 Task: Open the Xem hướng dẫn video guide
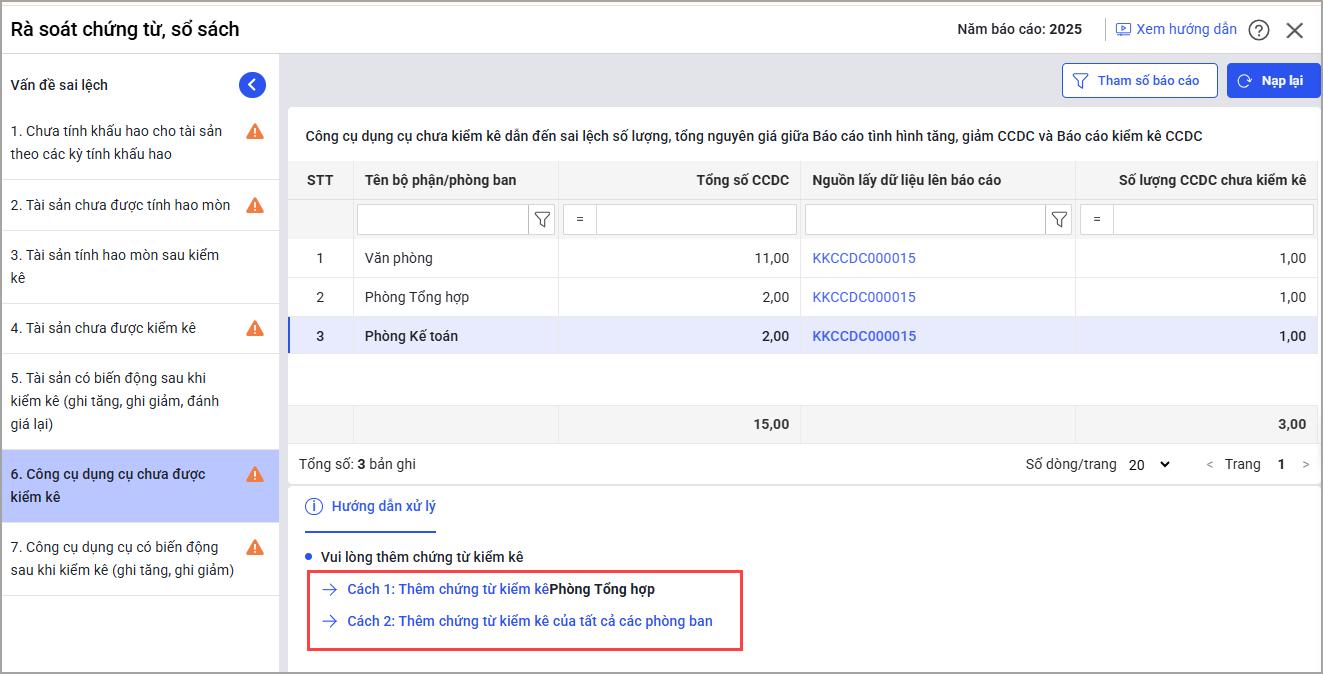pyautogui.click(x=1176, y=29)
